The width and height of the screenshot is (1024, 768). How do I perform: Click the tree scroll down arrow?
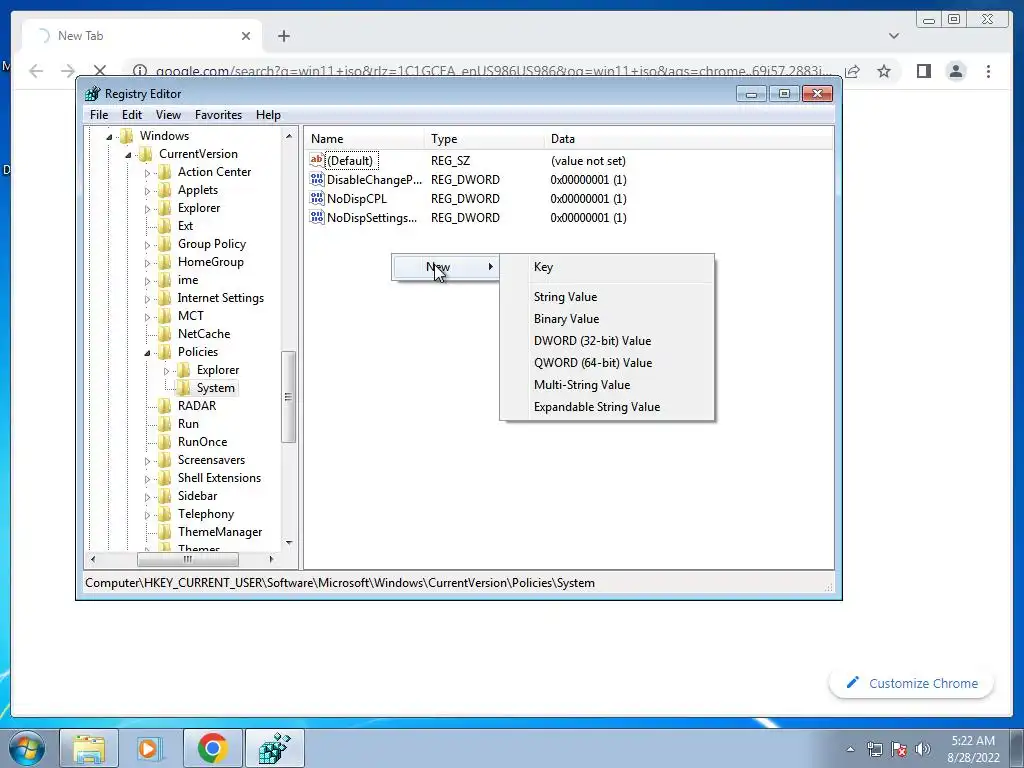[x=289, y=543]
